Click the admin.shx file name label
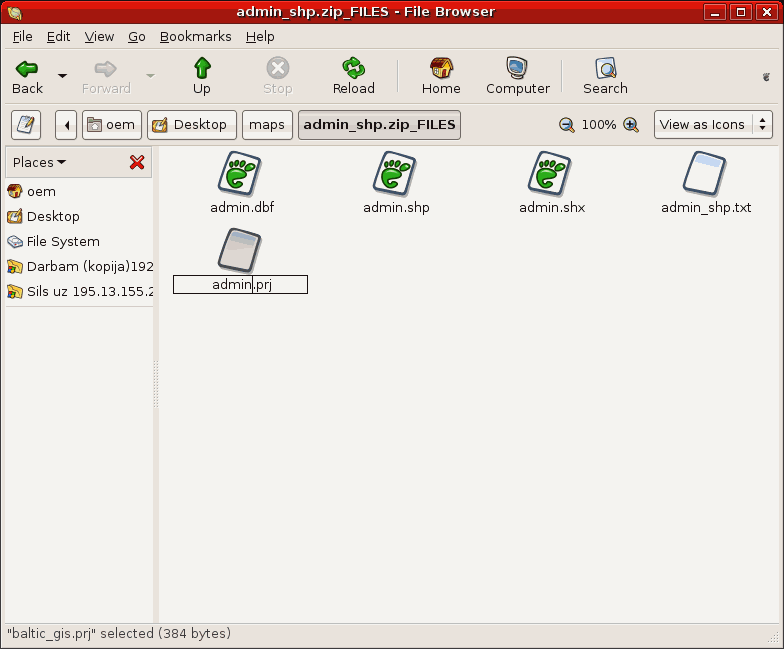The height and width of the screenshot is (649, 784). click(552, 208)
